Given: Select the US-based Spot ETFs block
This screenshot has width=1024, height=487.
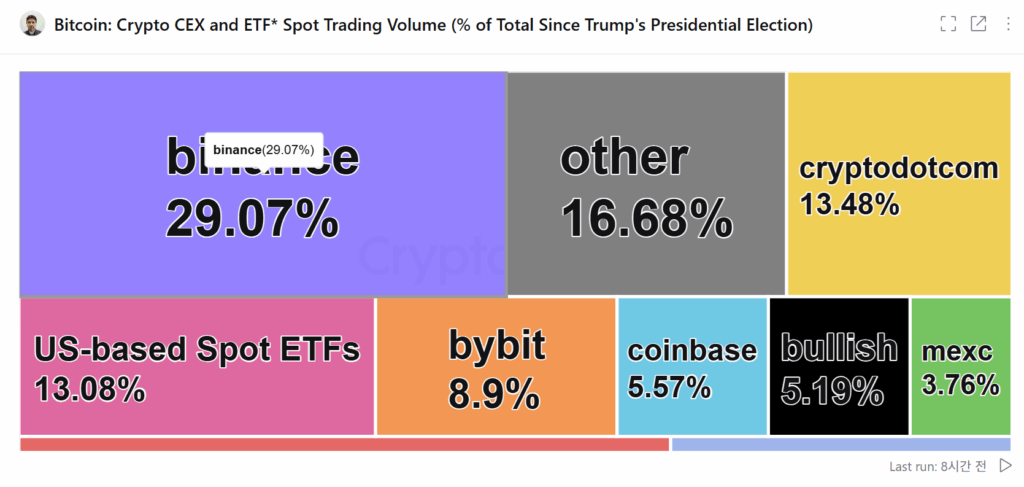Looking at the screenshot, I should pos(197,366).
